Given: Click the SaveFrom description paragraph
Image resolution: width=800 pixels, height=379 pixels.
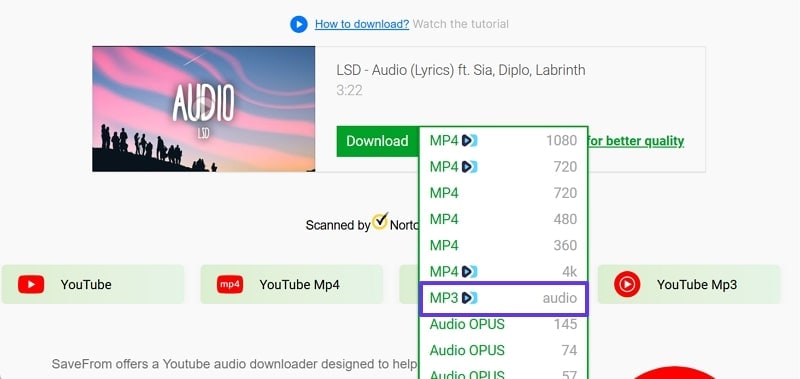Looking at the screenshot, I should coord(235,364).
